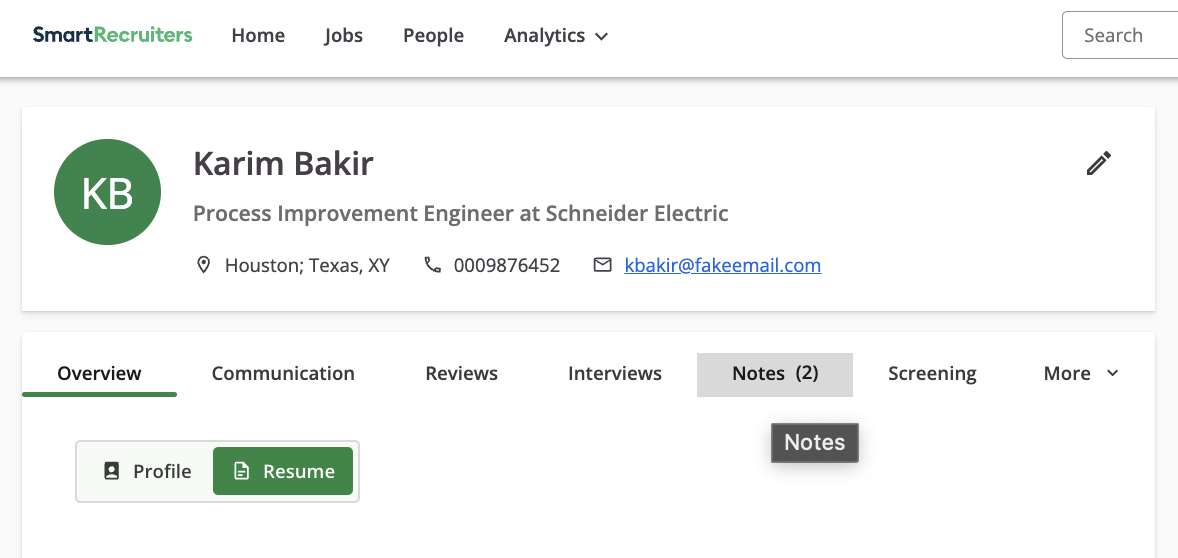Go to the Jobs page in the nav bar
Viewport: 1178px width, 558px height.
pos(344,35)
